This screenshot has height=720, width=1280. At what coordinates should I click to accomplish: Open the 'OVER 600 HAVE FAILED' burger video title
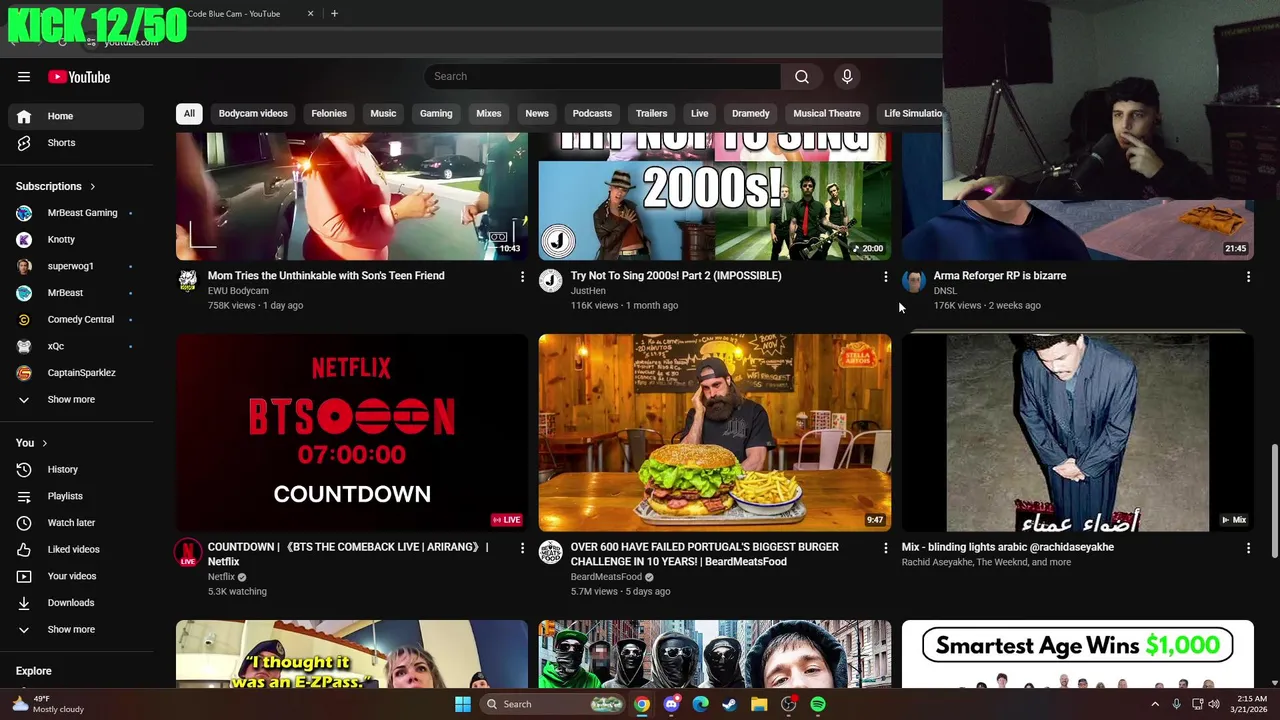(705, 554)
